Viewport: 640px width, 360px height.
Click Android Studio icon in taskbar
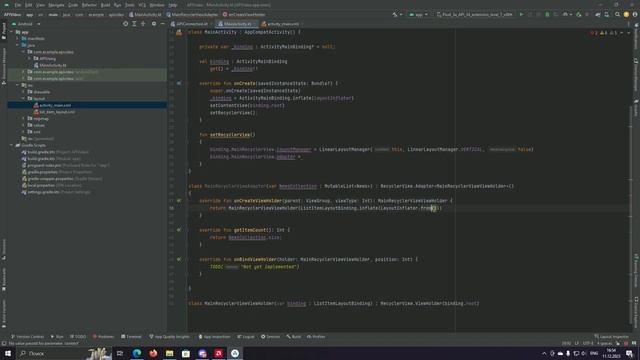coord(235,353)
